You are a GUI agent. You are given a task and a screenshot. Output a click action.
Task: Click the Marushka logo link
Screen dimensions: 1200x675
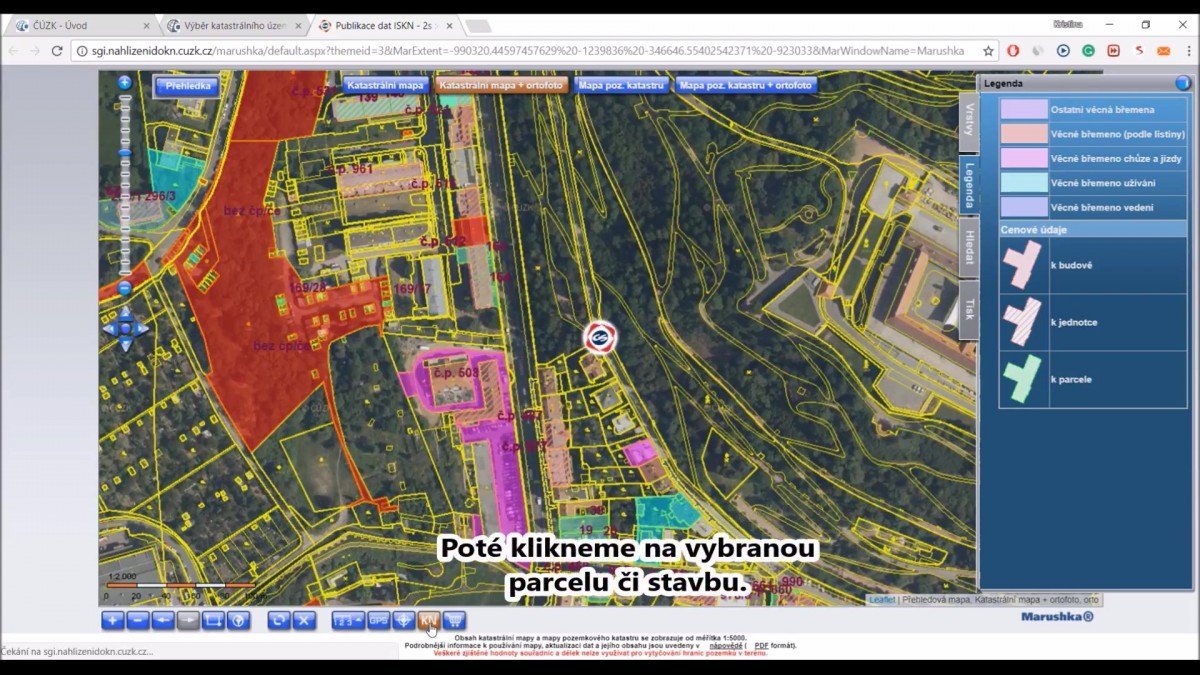(1057, 616)
